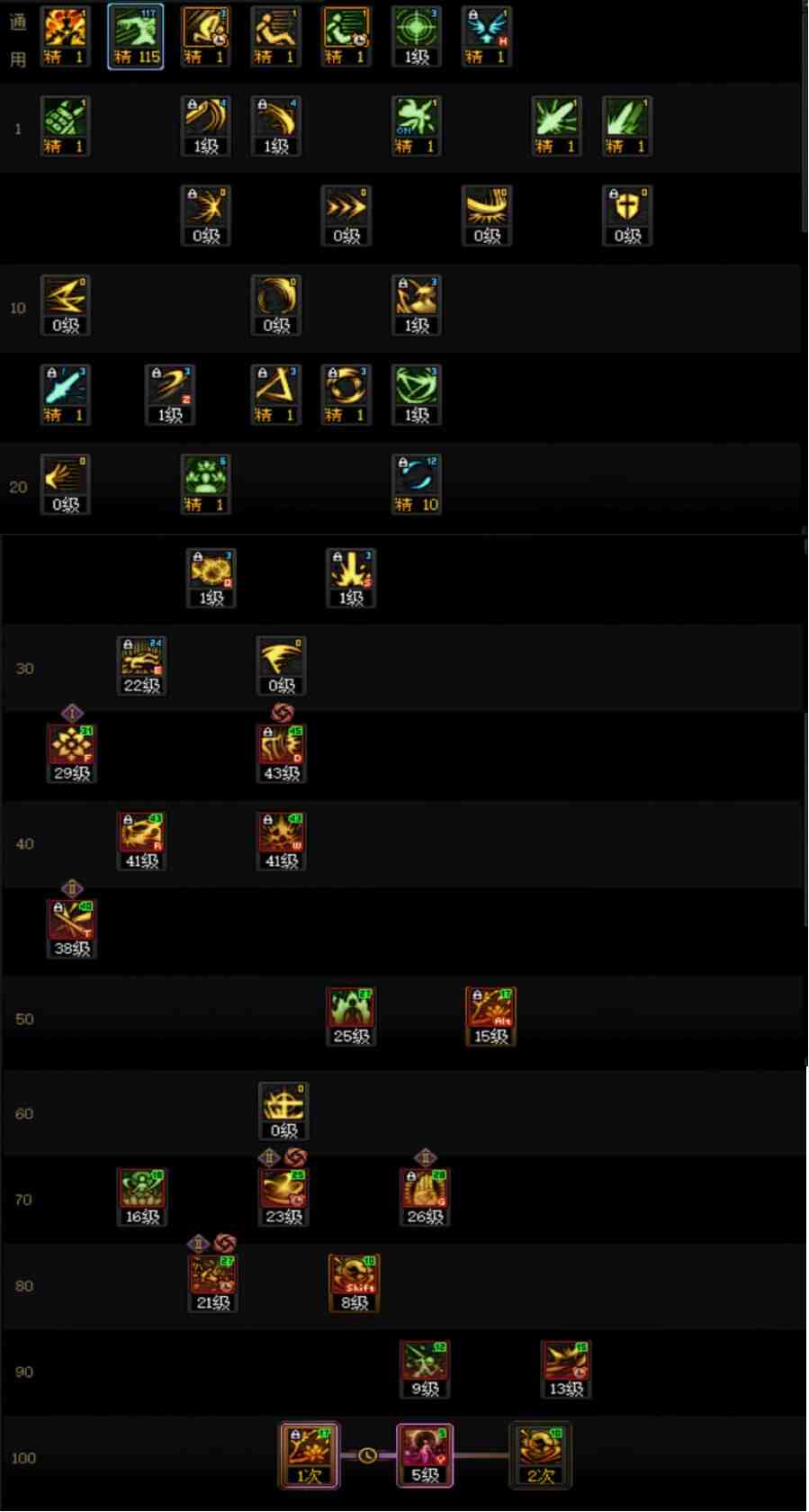The height and width of the screenshot is (1512, 809).
Task: Toggle the purple diamond badge above 26级 skill
Action: pyautogui.click(x=425, y=1157)
